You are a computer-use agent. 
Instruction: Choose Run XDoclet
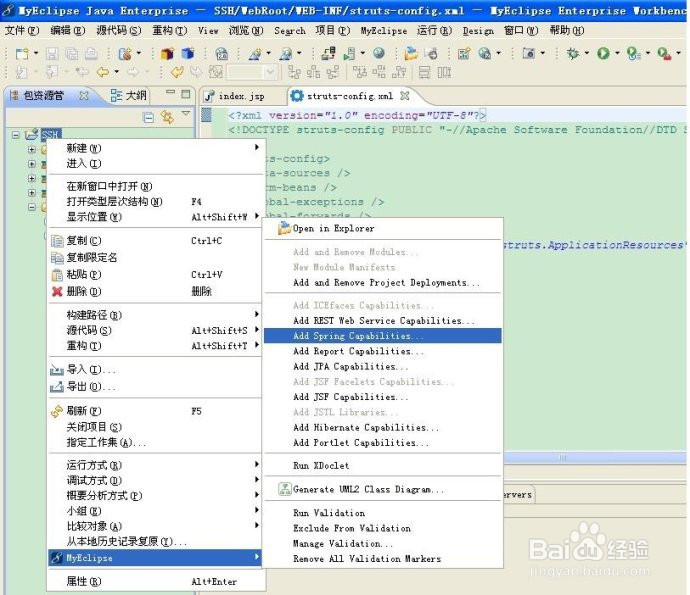click(x=382, y=466)
